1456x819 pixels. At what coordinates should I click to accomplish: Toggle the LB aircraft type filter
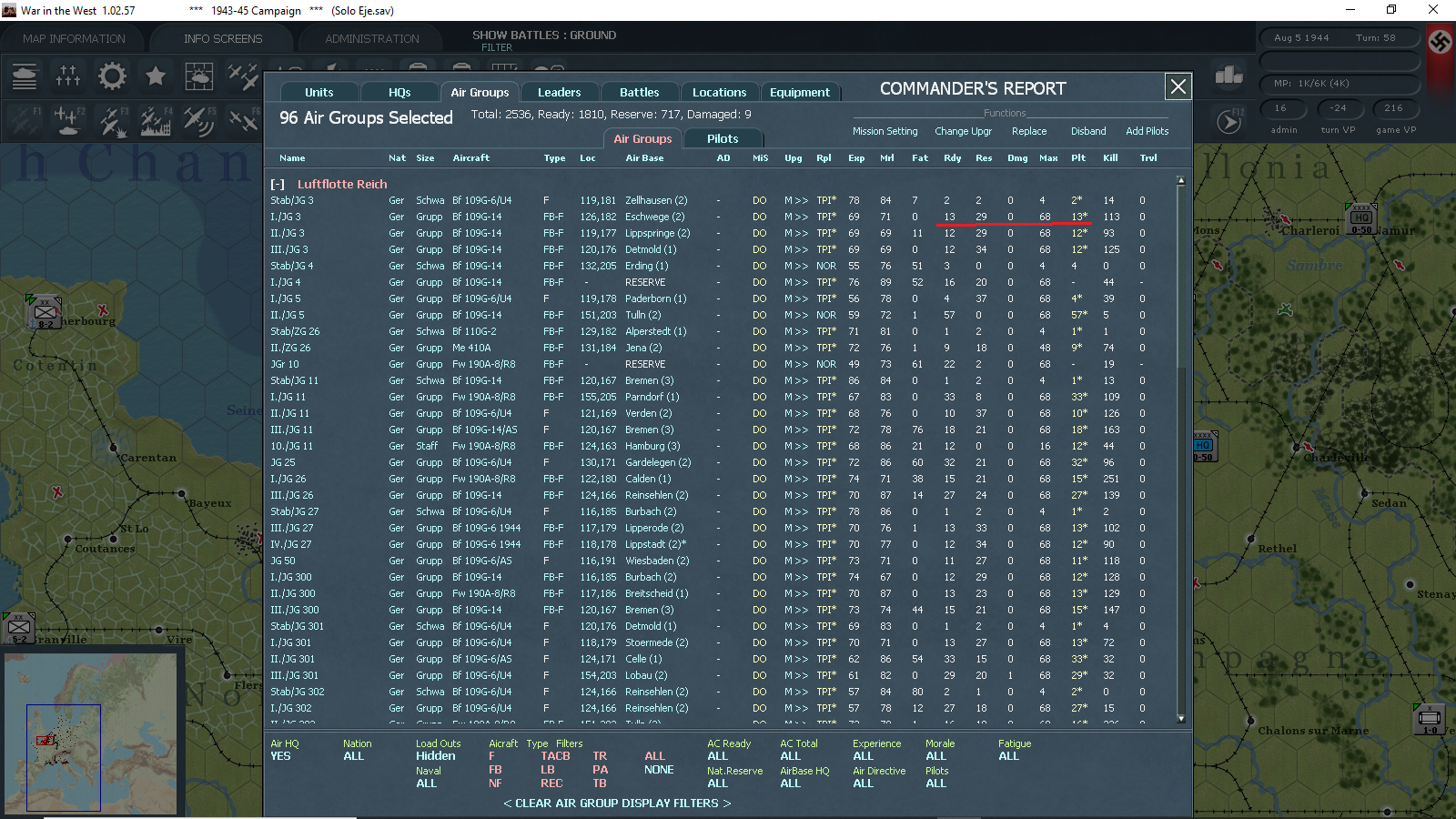click(548, 770)
